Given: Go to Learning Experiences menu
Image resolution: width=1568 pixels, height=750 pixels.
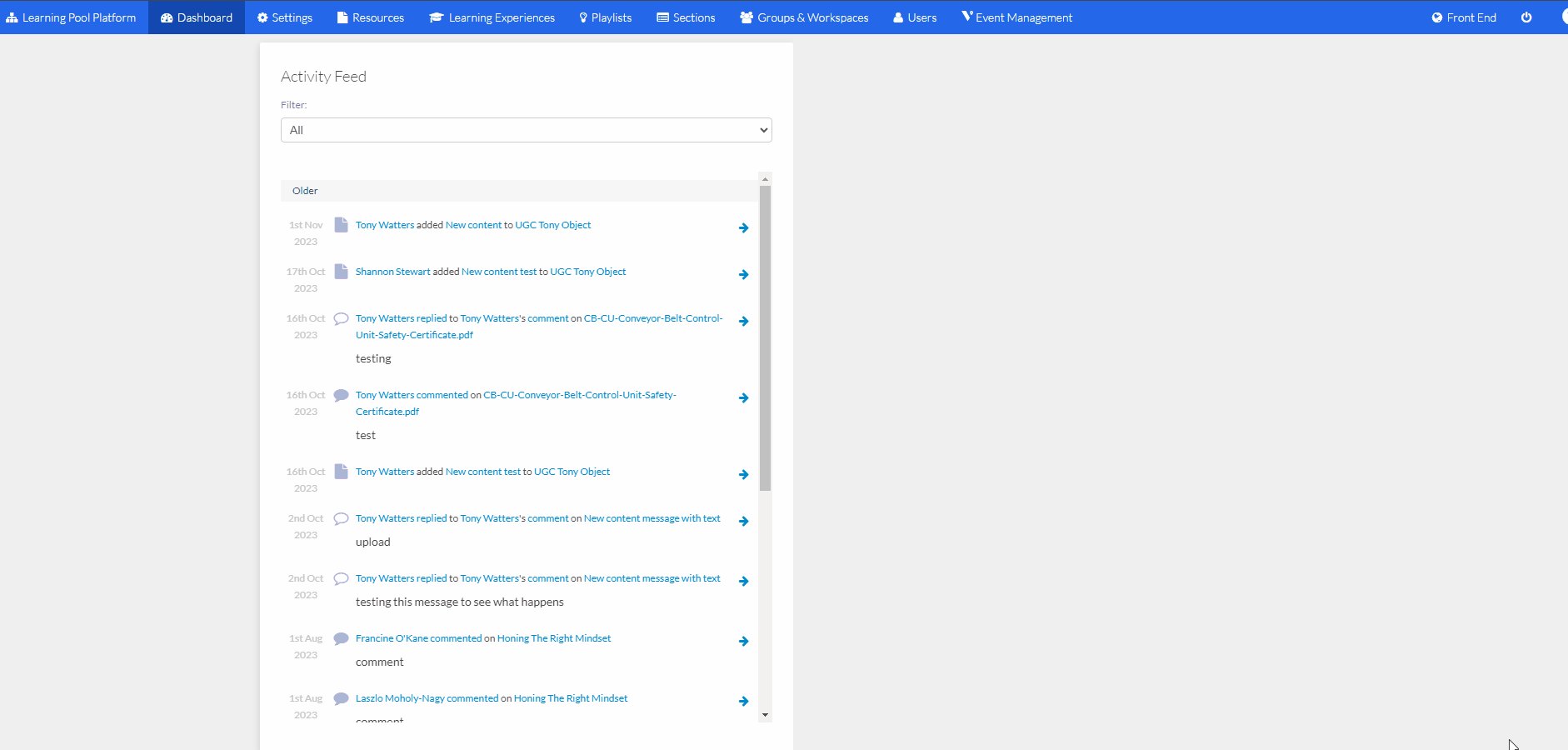Looking at the screenshot, I should pos(492,17).
